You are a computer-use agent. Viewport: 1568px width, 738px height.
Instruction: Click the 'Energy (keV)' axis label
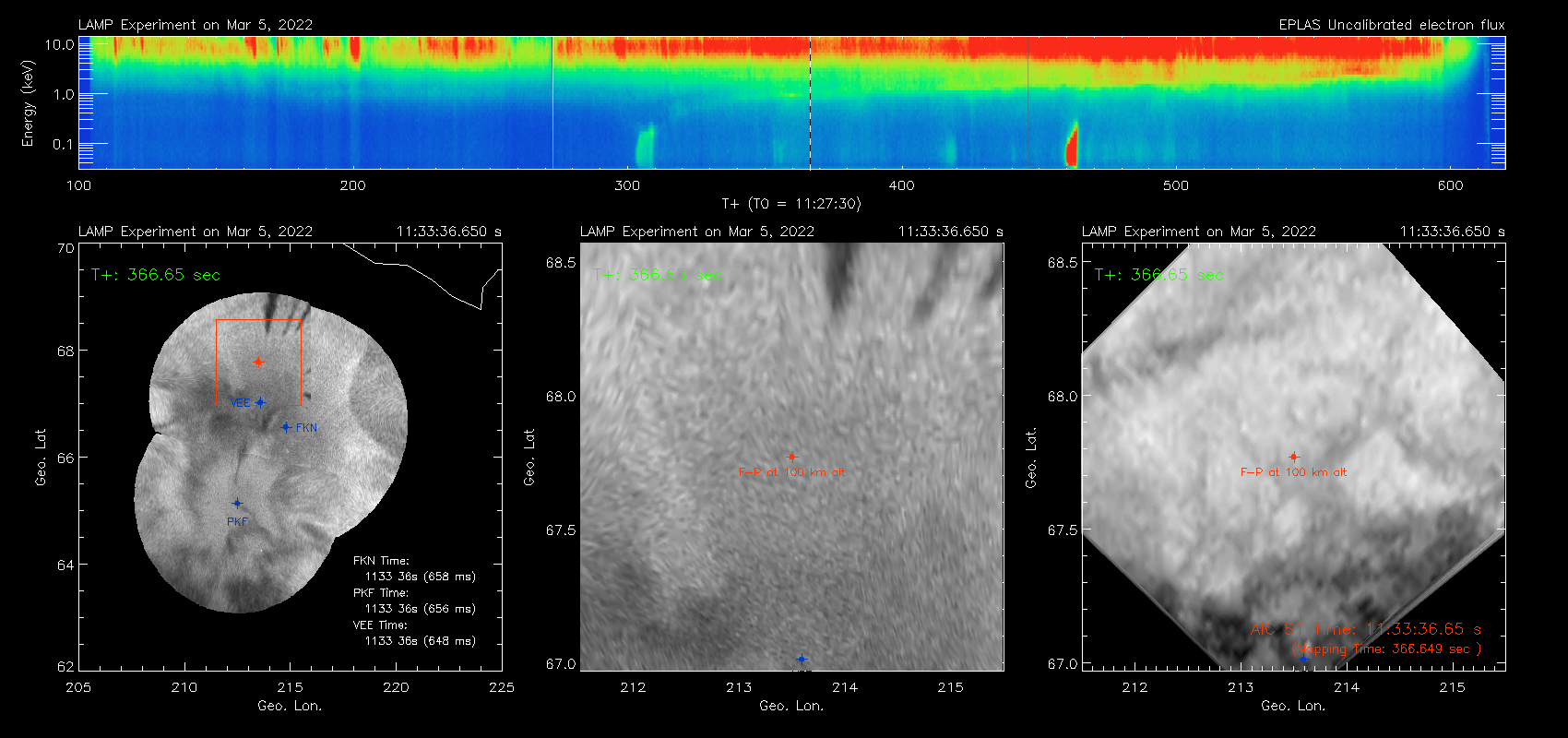[28, 103]
